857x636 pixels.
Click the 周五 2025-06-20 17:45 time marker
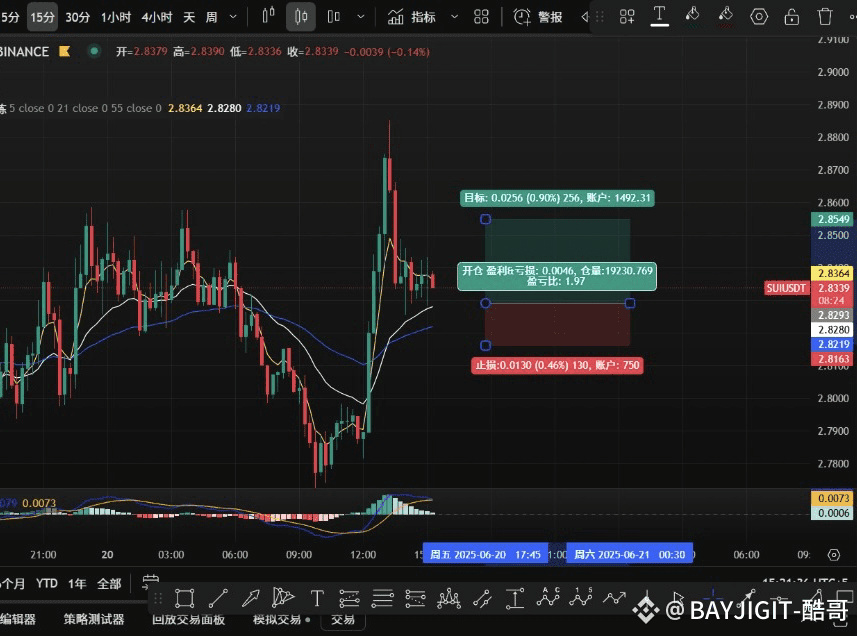485,555
